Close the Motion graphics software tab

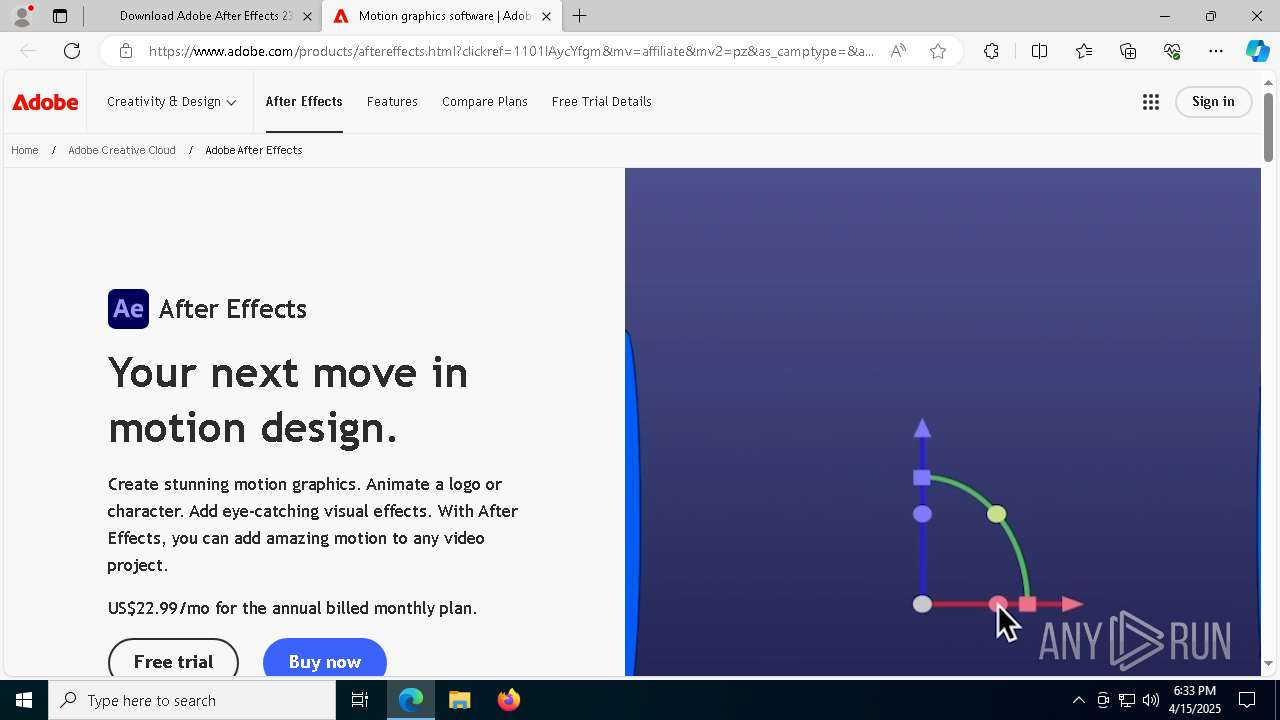point(546,16)
